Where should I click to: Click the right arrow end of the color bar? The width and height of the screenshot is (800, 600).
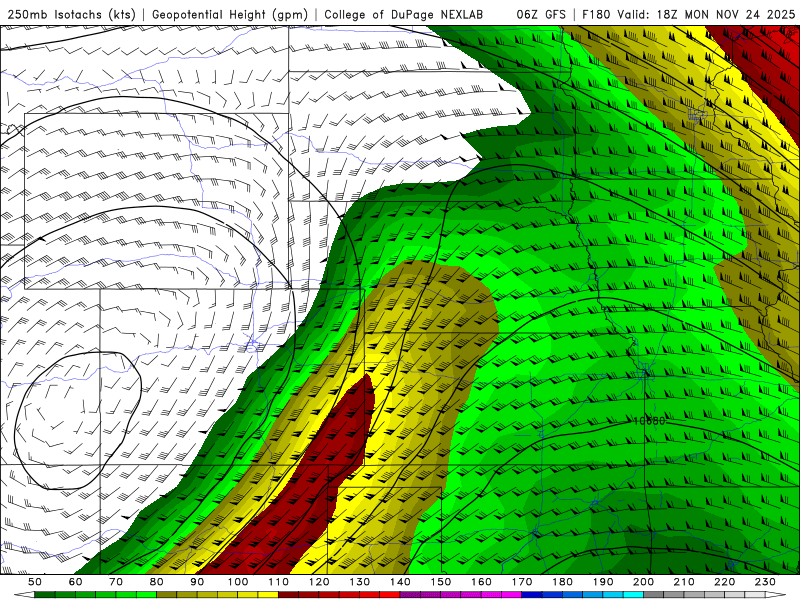[x=776, y=595]
